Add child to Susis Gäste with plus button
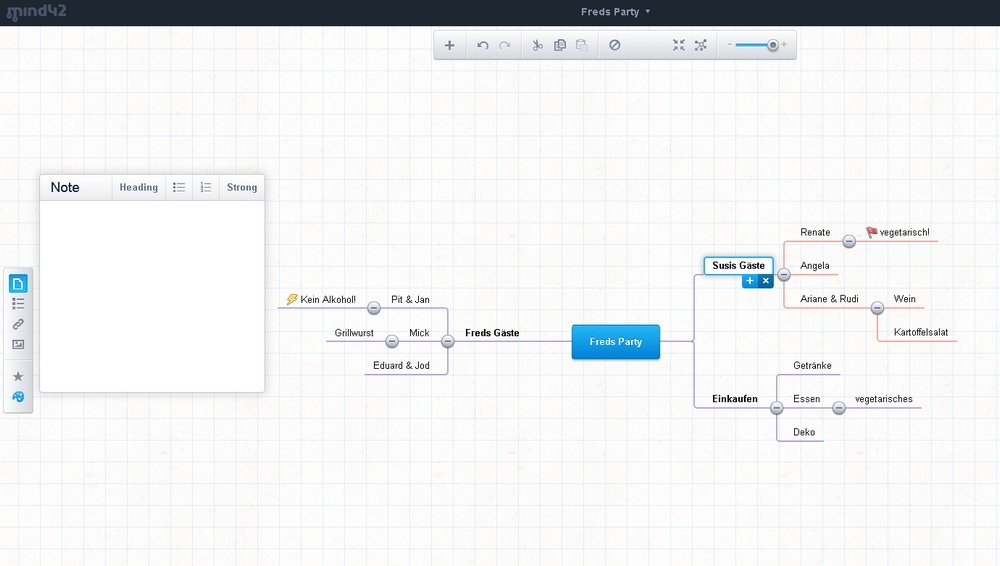This screenshot has width=1000, height=566. pyautogui.click(x=750, y=281)
